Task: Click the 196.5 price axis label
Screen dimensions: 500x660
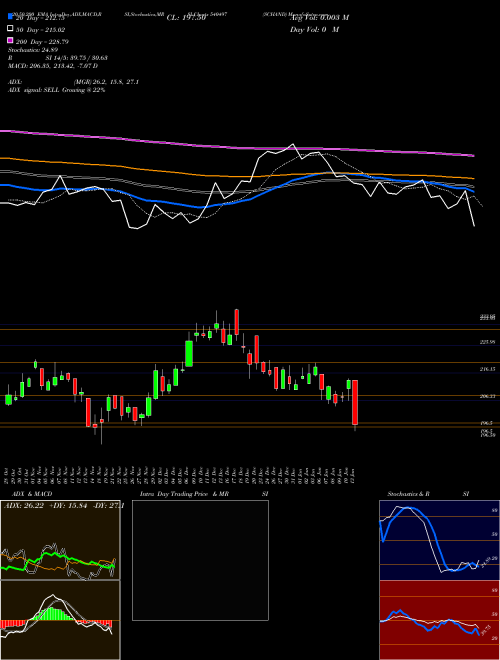Action: [487, 423]
